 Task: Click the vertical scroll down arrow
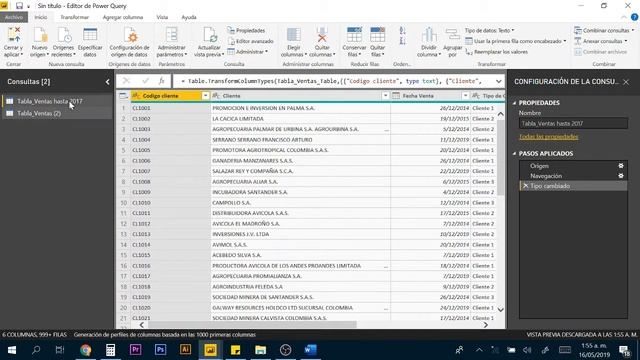click(500, 310)
